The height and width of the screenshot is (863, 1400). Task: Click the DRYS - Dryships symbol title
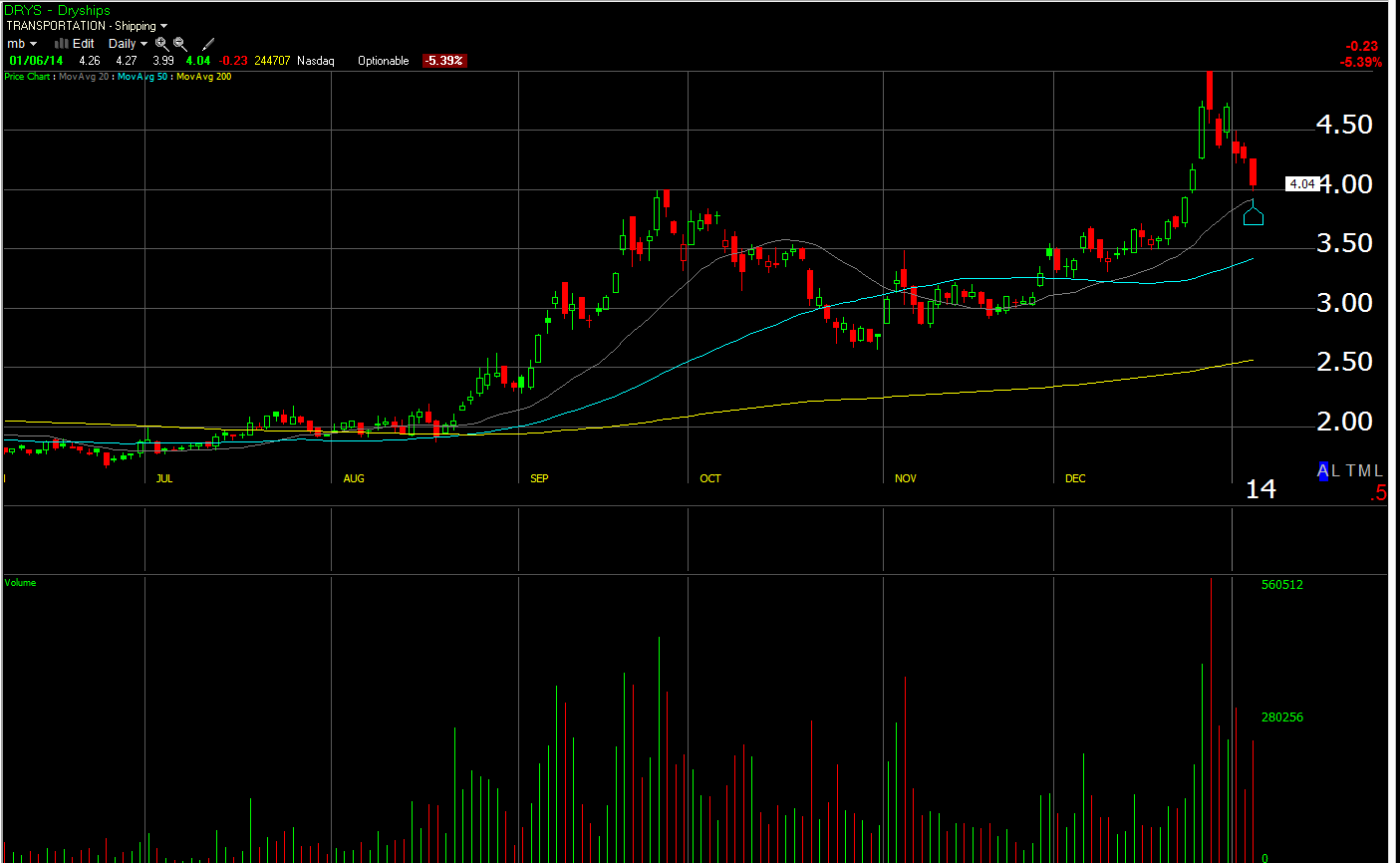pyautogui.click(x=57, y=10)
